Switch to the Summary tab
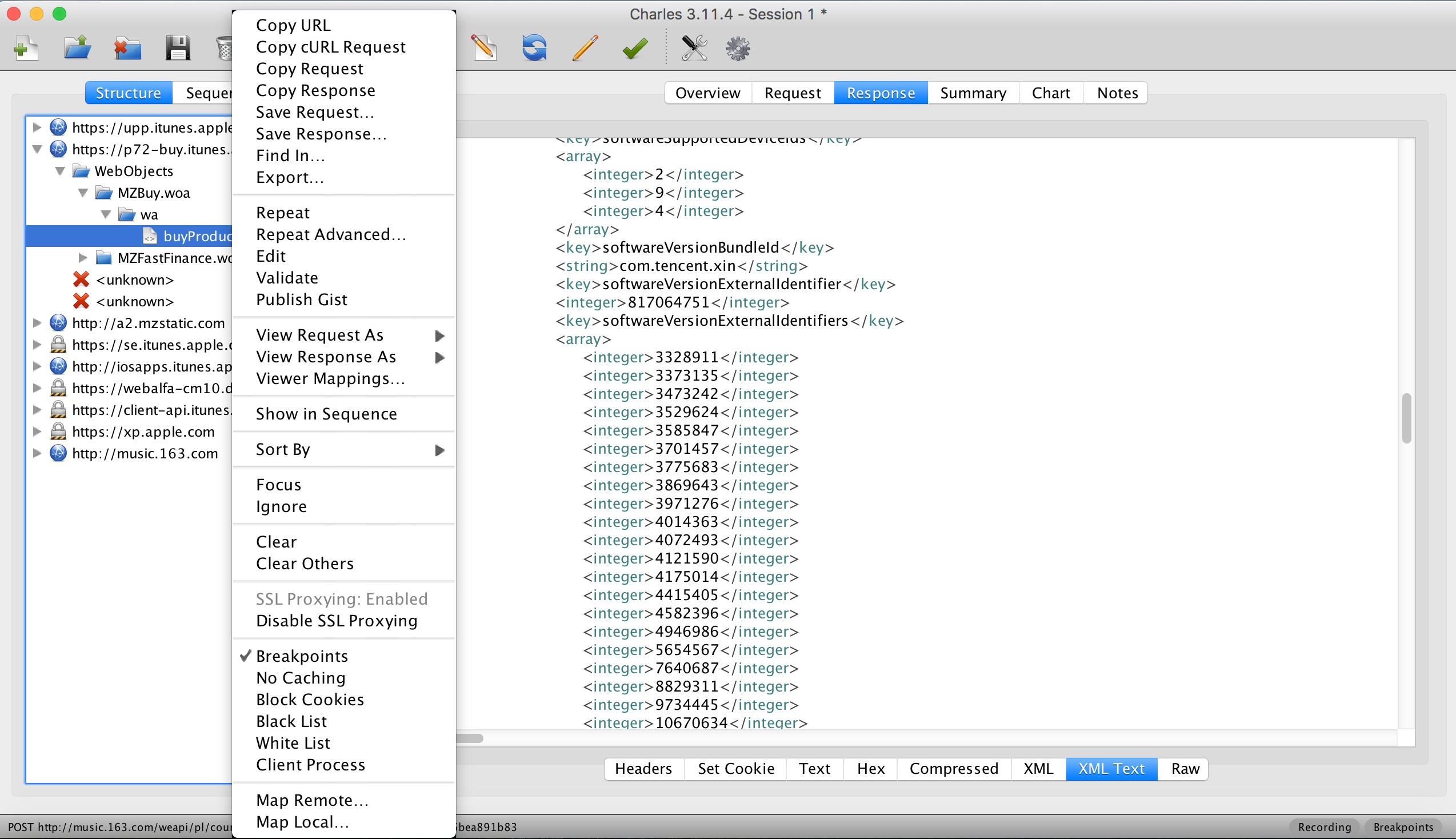The image size is (1456, 839). pos(973,93)
